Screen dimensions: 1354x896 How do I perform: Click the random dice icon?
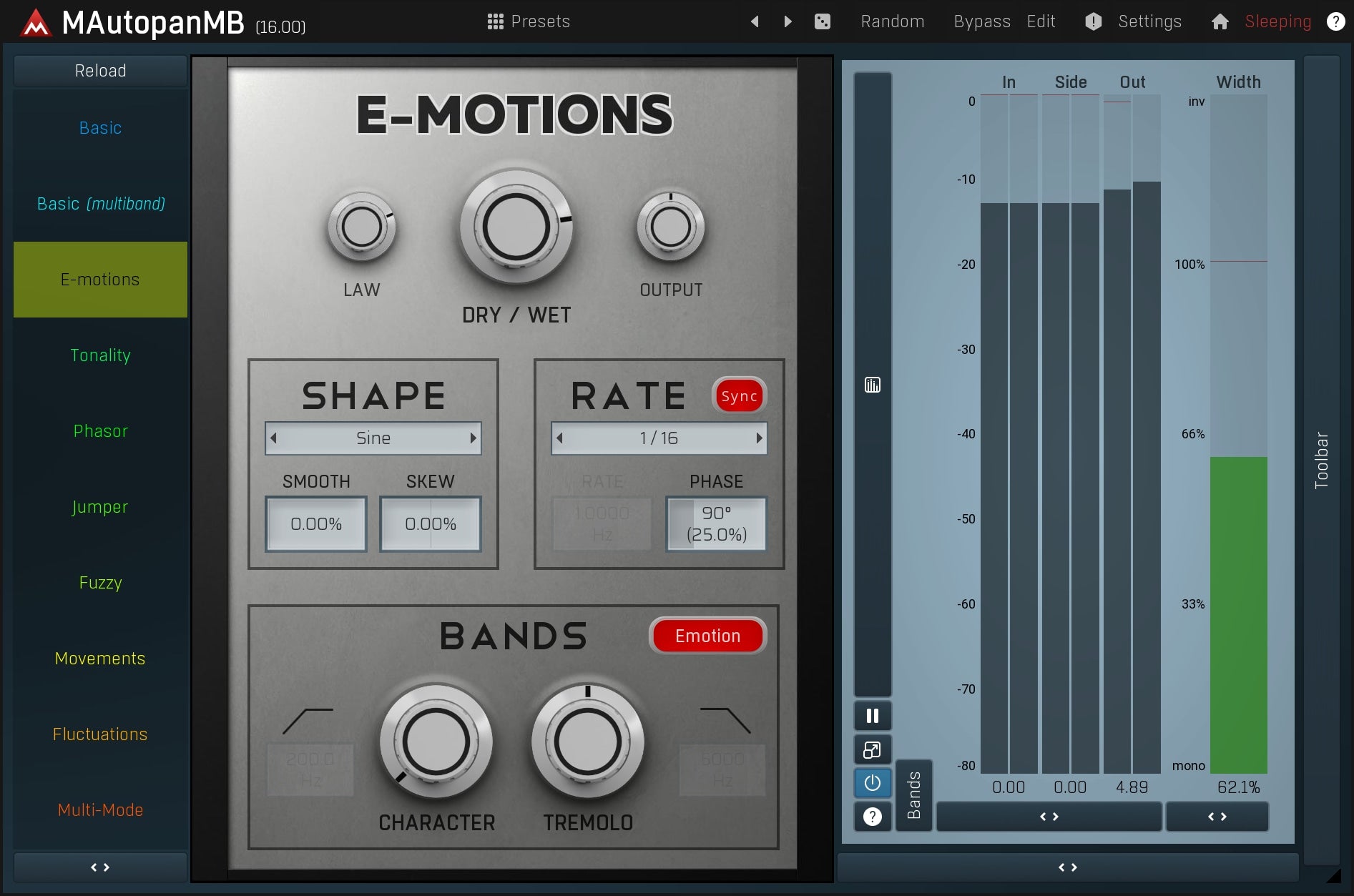point(823,21)
